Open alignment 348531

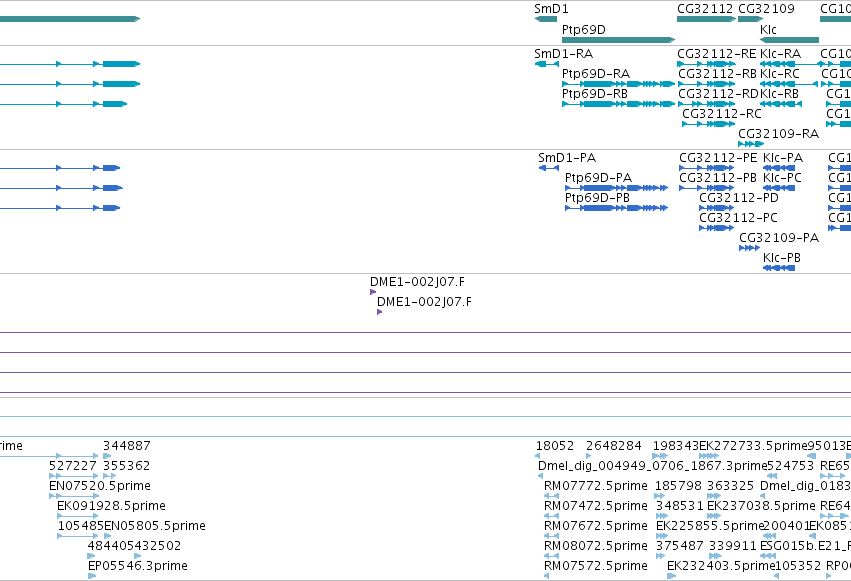(662, 516)
